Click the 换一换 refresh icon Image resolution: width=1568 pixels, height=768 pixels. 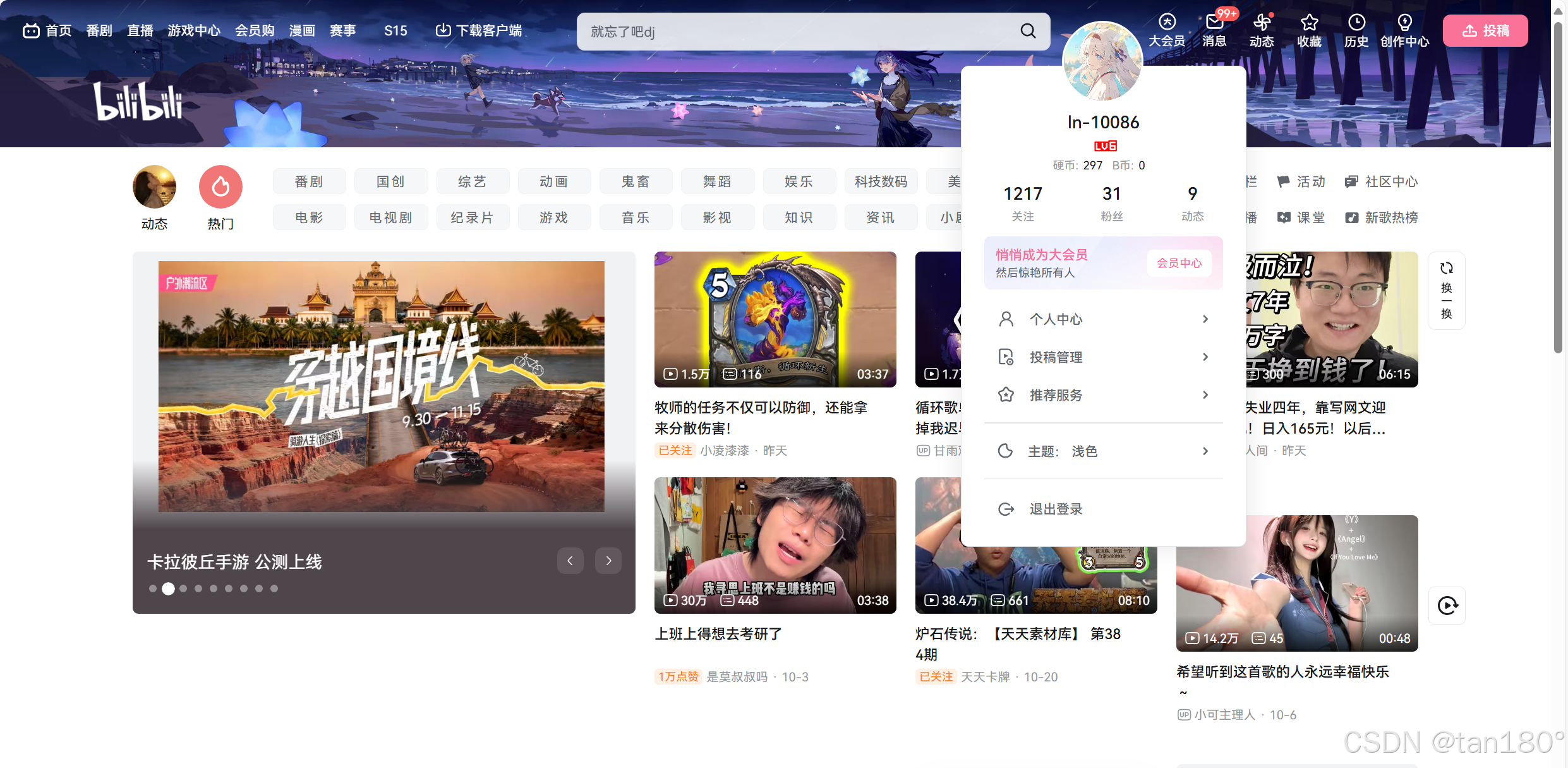click(x=1446, y=269)
